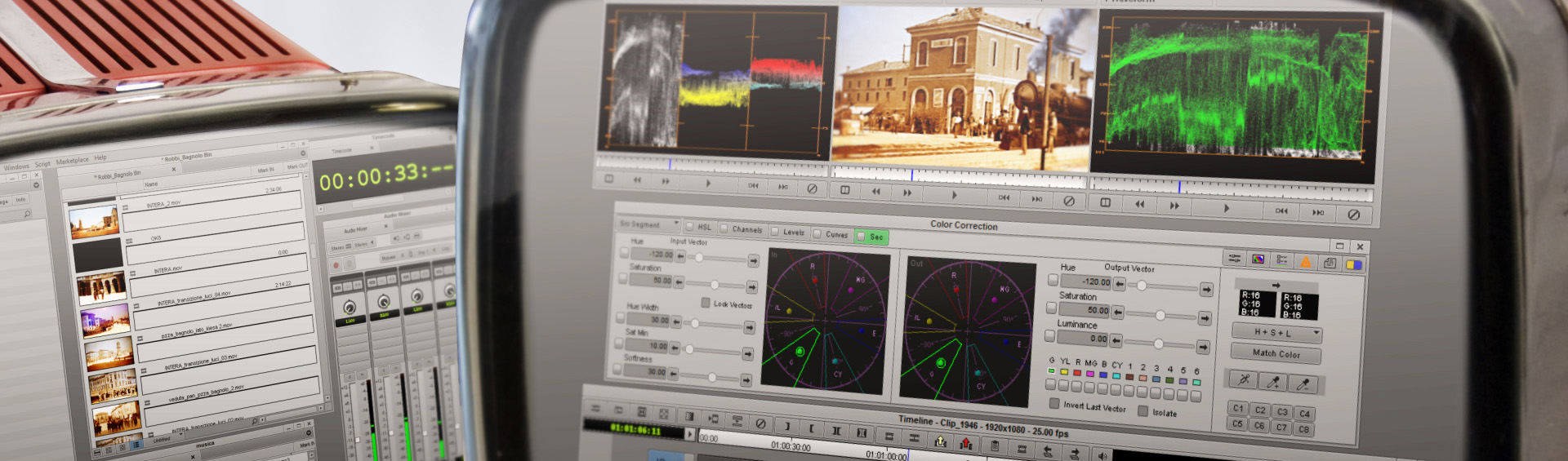
Task: Click the B blue vector swatch
Action: [1103, 375]
